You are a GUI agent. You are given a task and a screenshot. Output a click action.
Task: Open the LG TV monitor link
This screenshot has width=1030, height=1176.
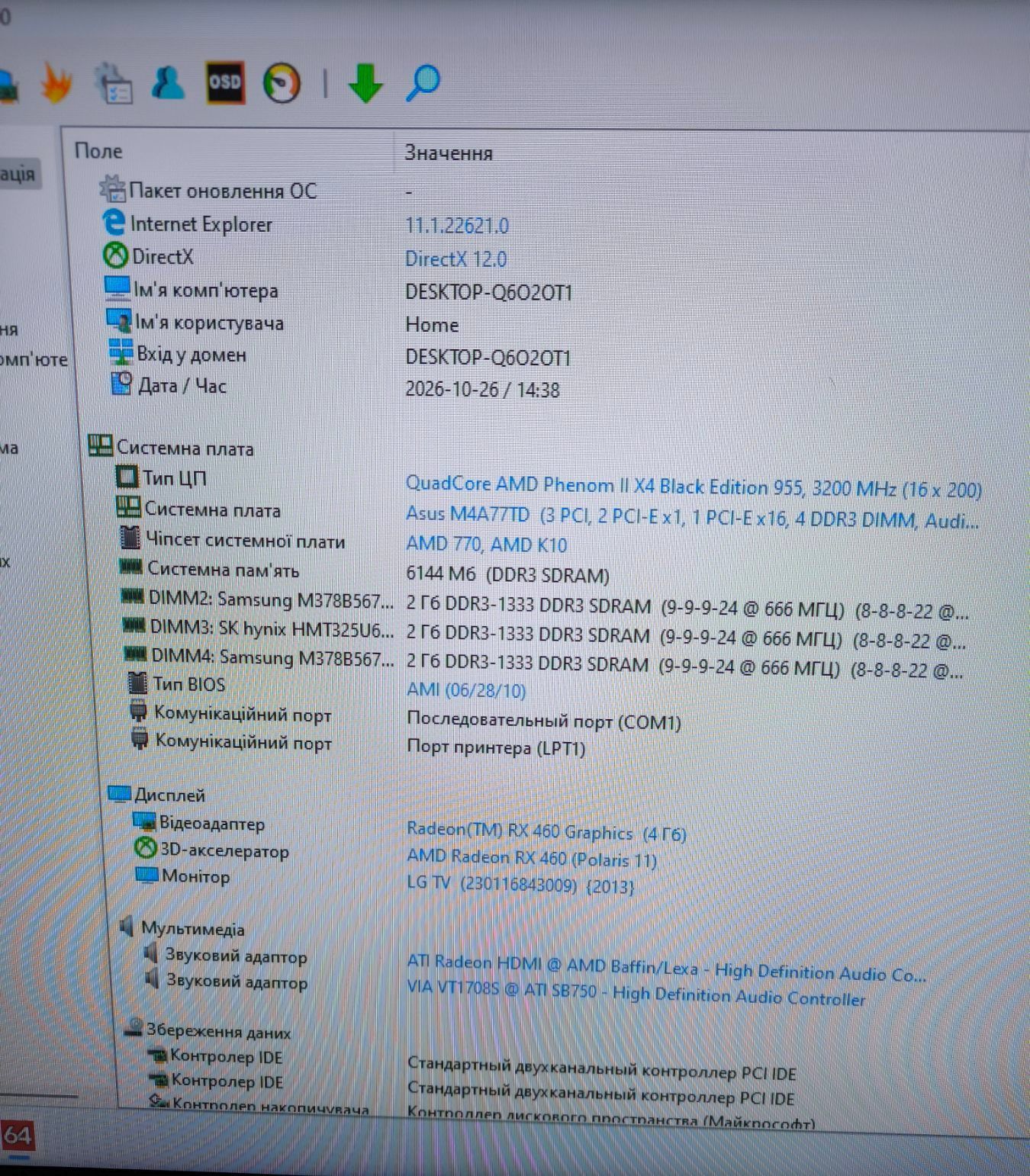pyautogui.click(x=520, y=884)
